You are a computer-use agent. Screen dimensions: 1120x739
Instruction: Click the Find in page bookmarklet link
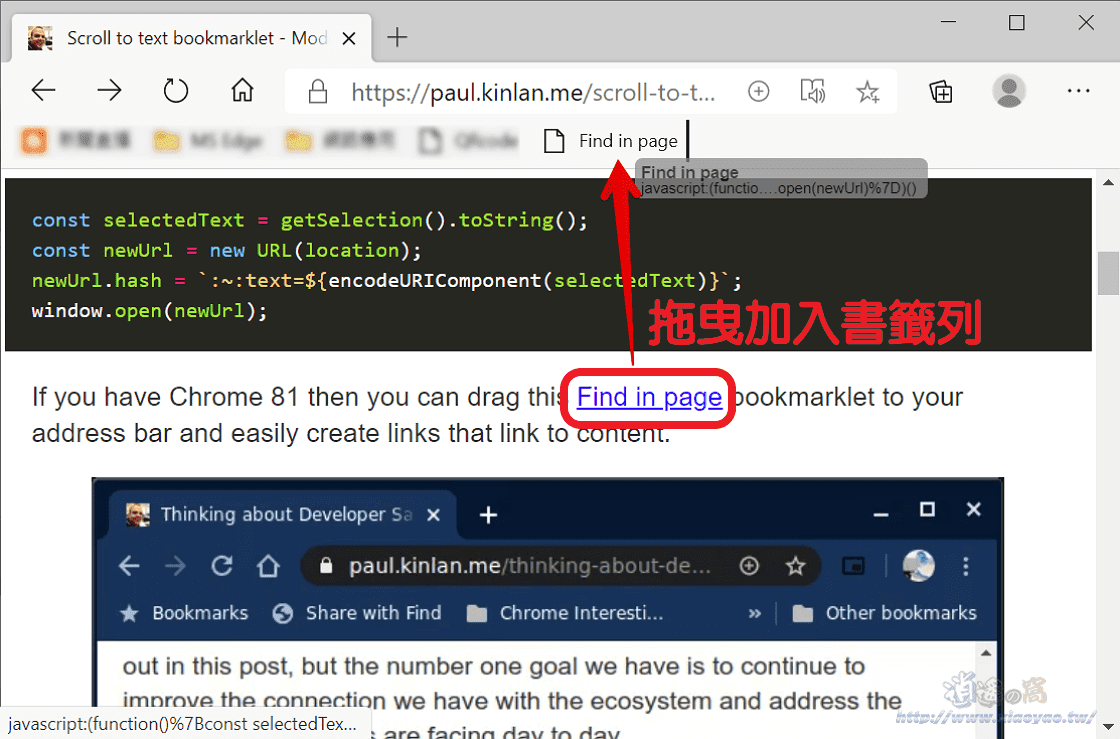point(649,397)
